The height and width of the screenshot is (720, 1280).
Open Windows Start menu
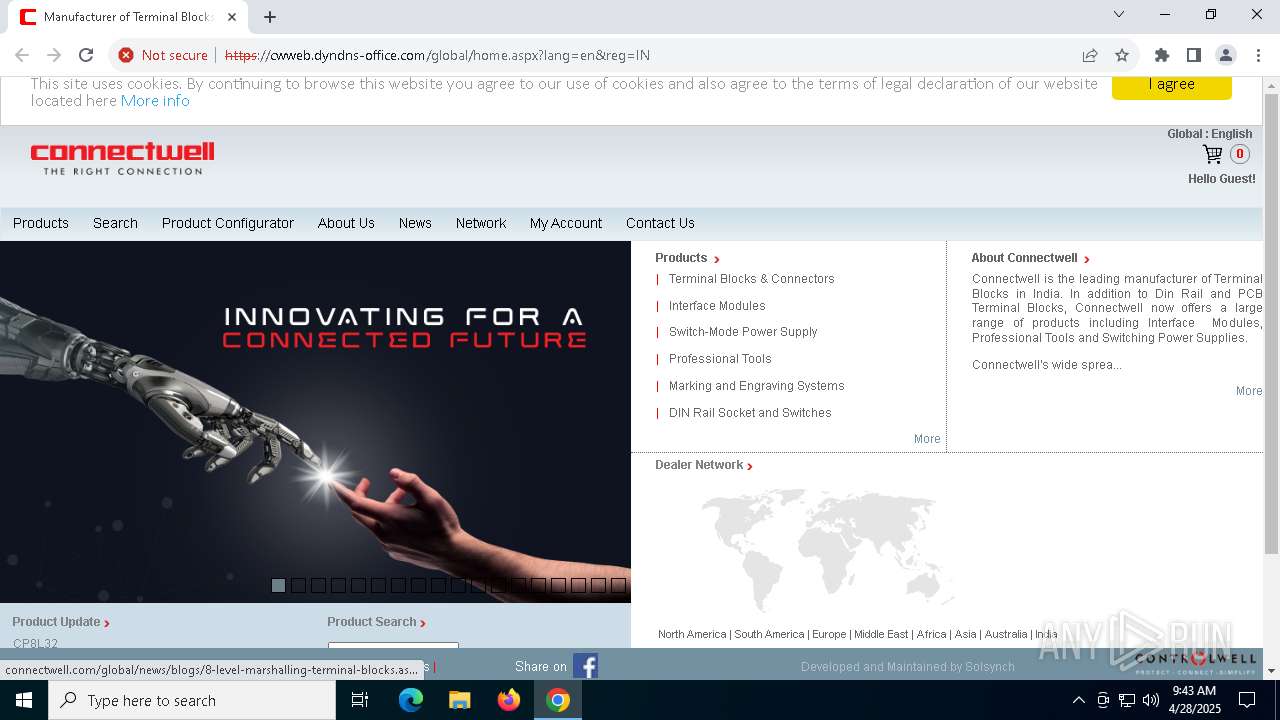pyautogui.click(x=24, y=700)
